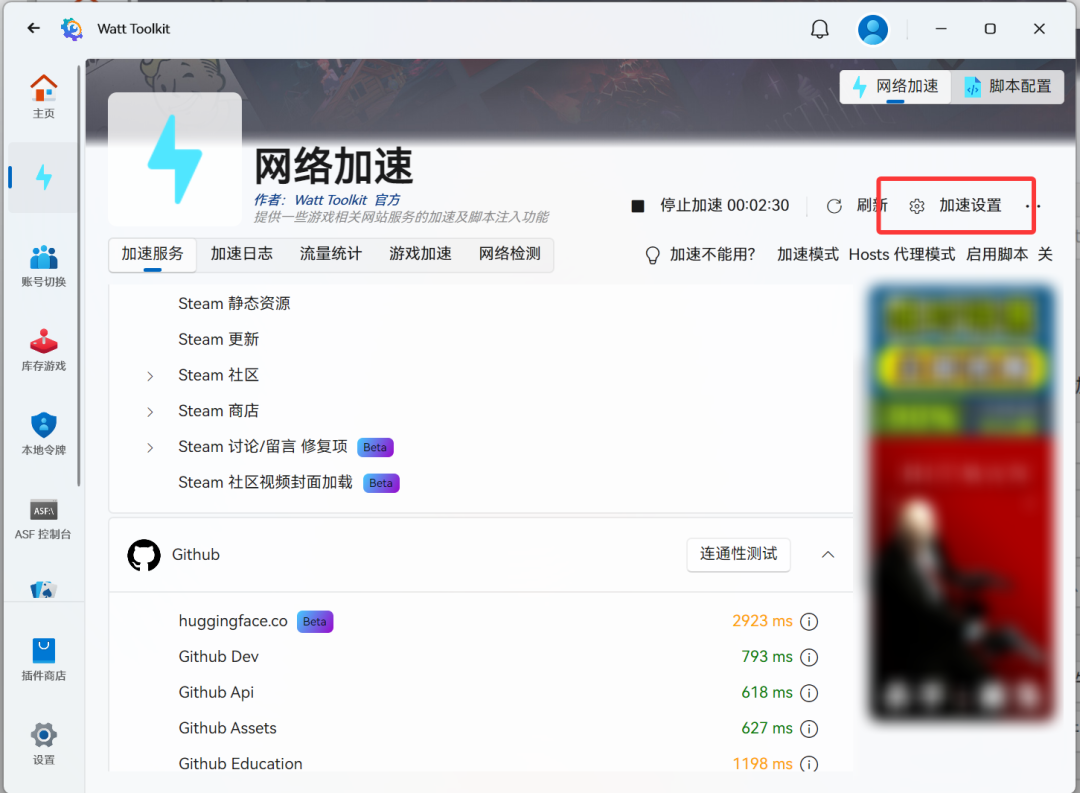Open 库存游戏 library games in sidebar
The width and height of the screenshot is (1080, 793).
(43, 350)
